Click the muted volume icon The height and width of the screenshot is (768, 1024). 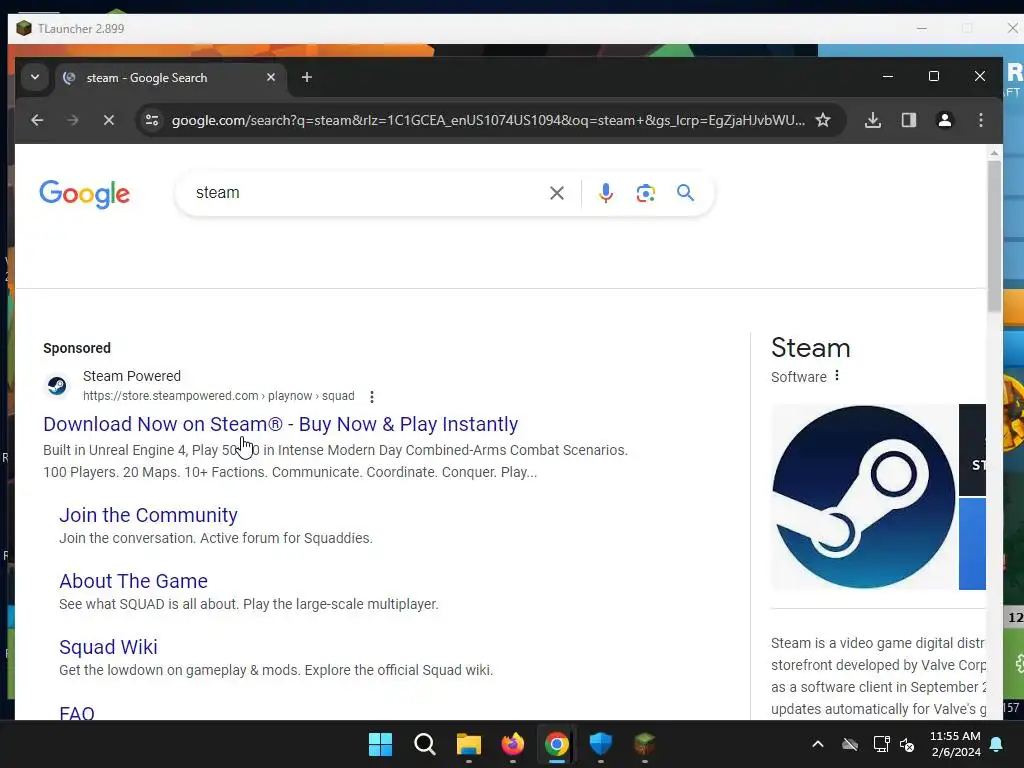[907, 744]
